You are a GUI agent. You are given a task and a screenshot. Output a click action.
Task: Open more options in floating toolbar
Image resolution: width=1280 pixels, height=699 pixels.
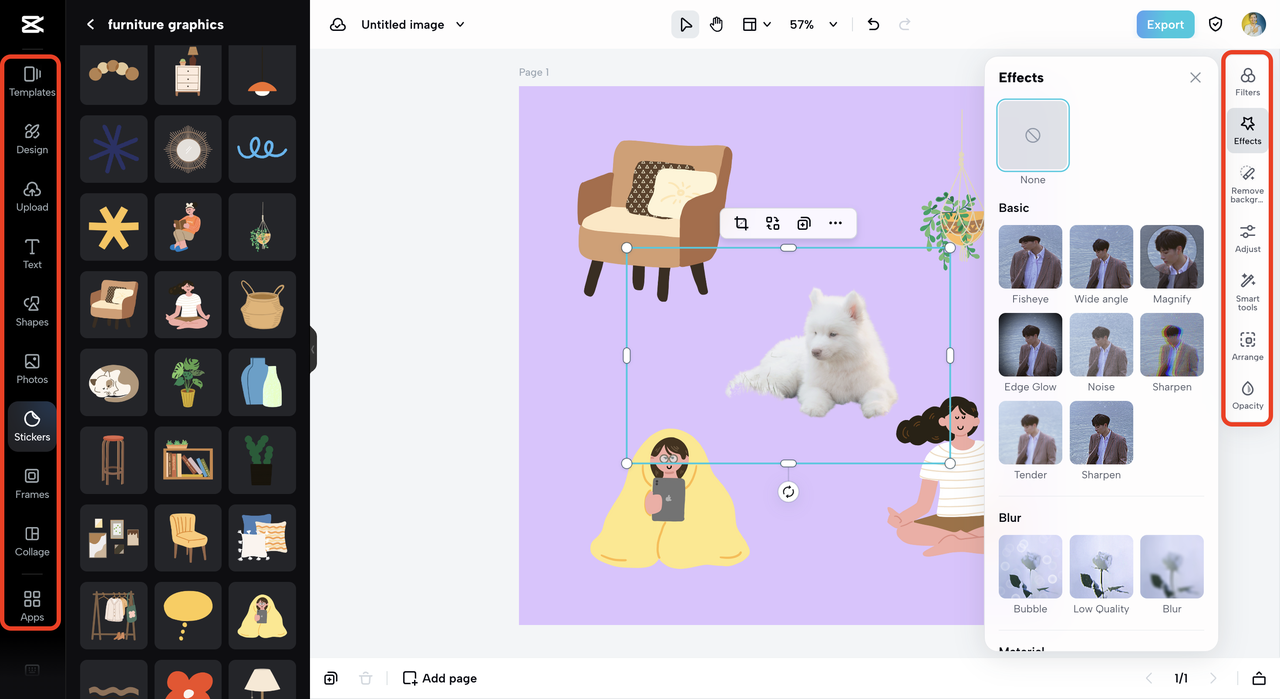835,223
